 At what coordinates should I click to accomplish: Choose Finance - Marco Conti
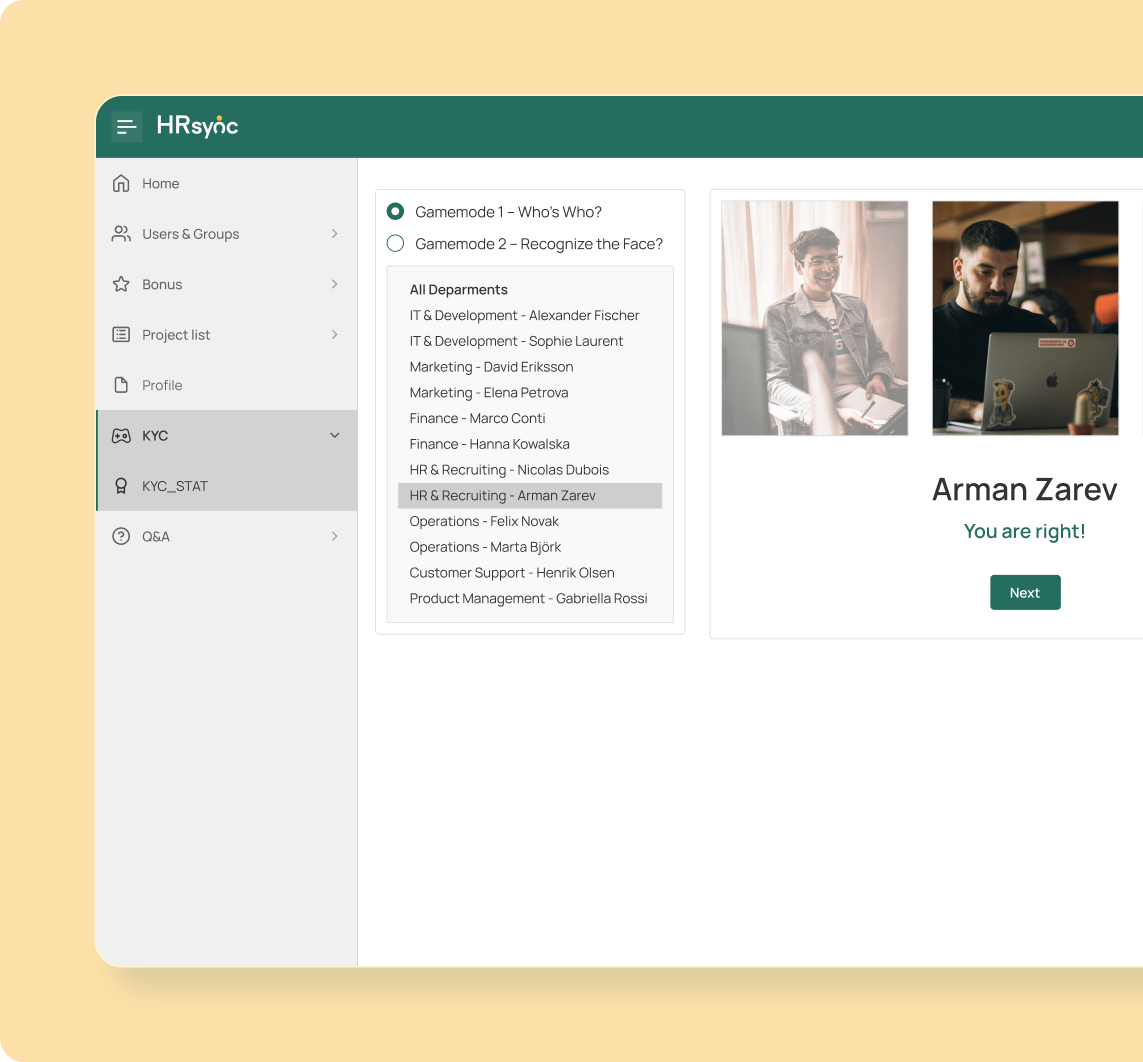point(530,418)
